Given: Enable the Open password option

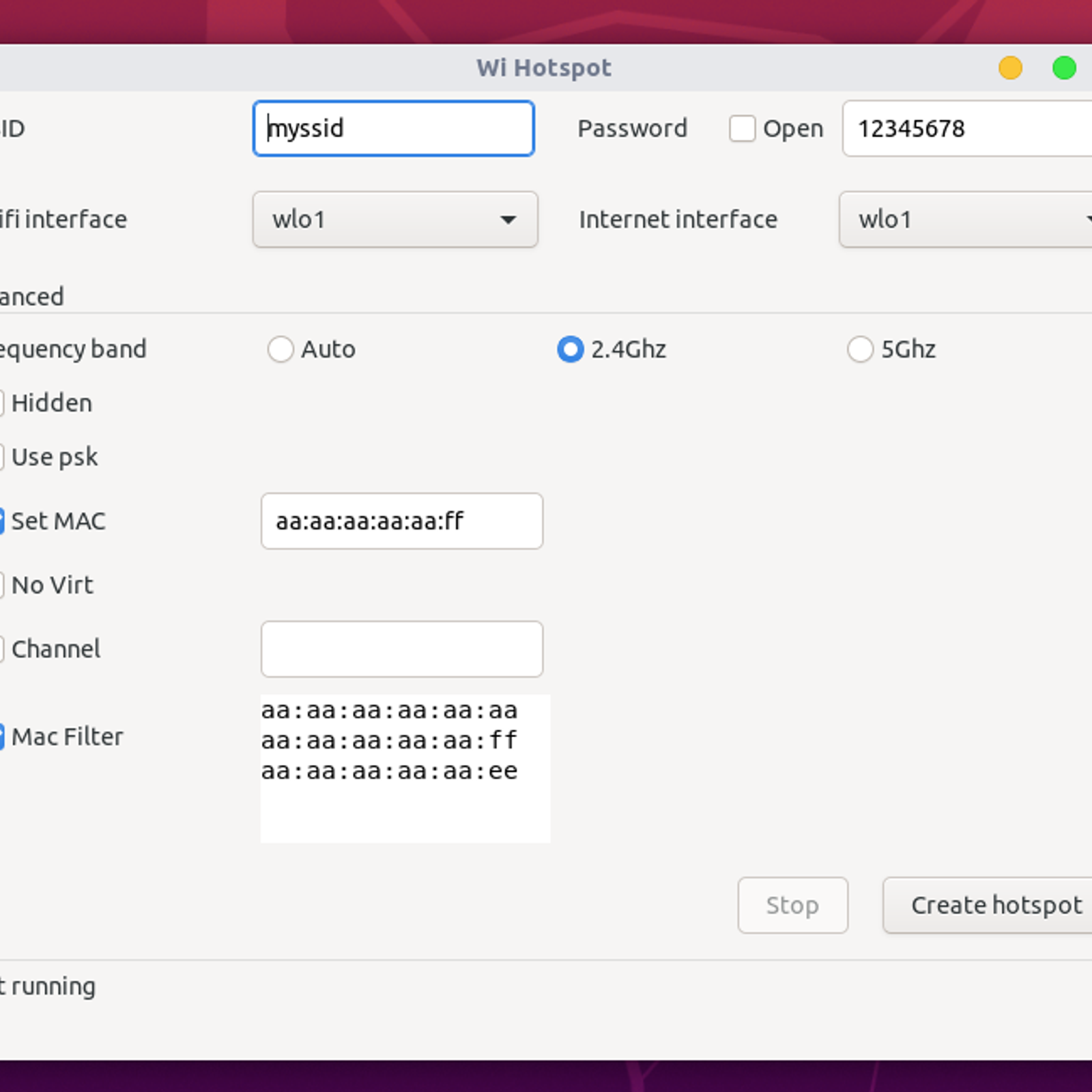Looking at the screenshot, I should 742,128.
